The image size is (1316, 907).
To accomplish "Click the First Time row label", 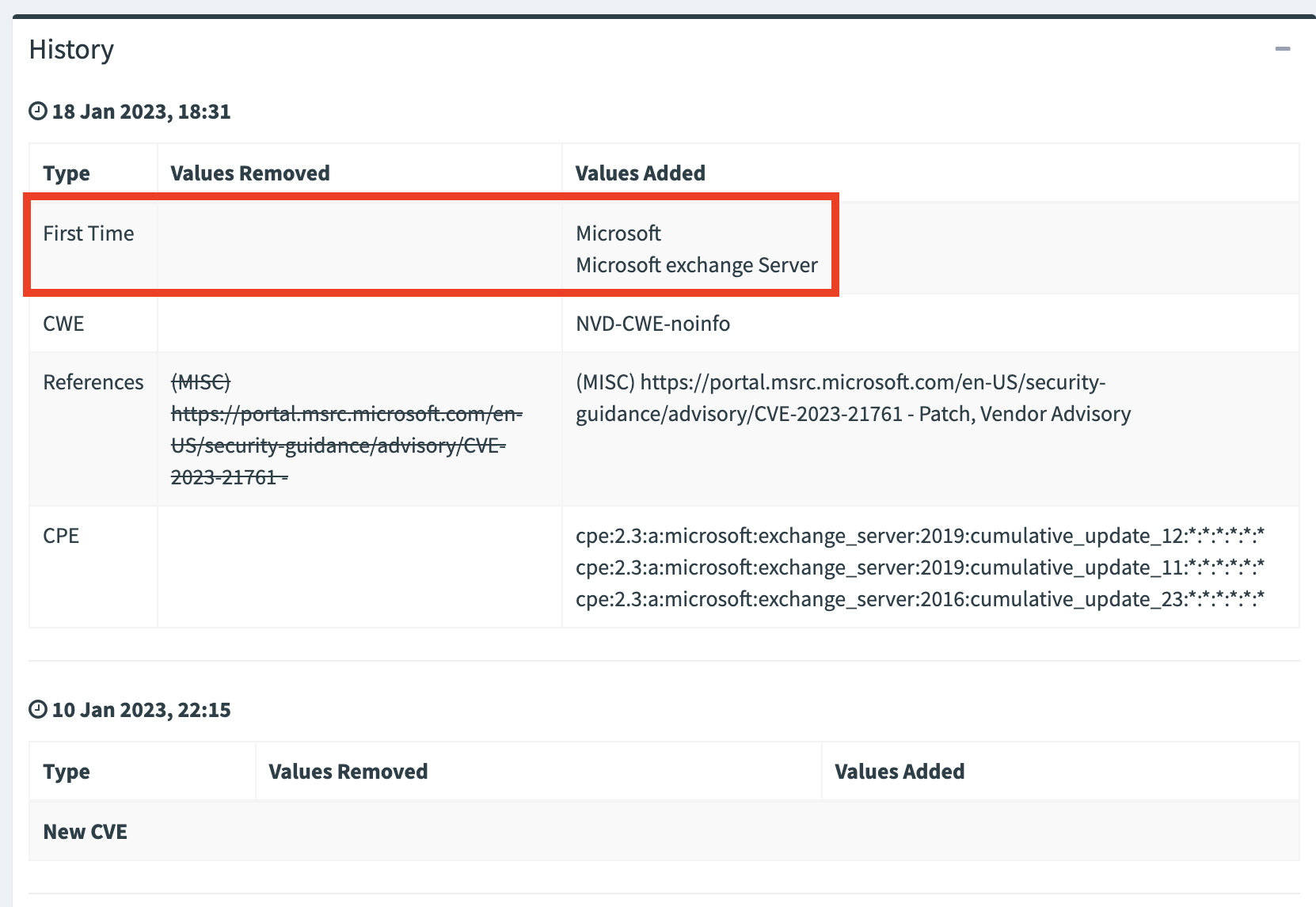I will 89,233.
